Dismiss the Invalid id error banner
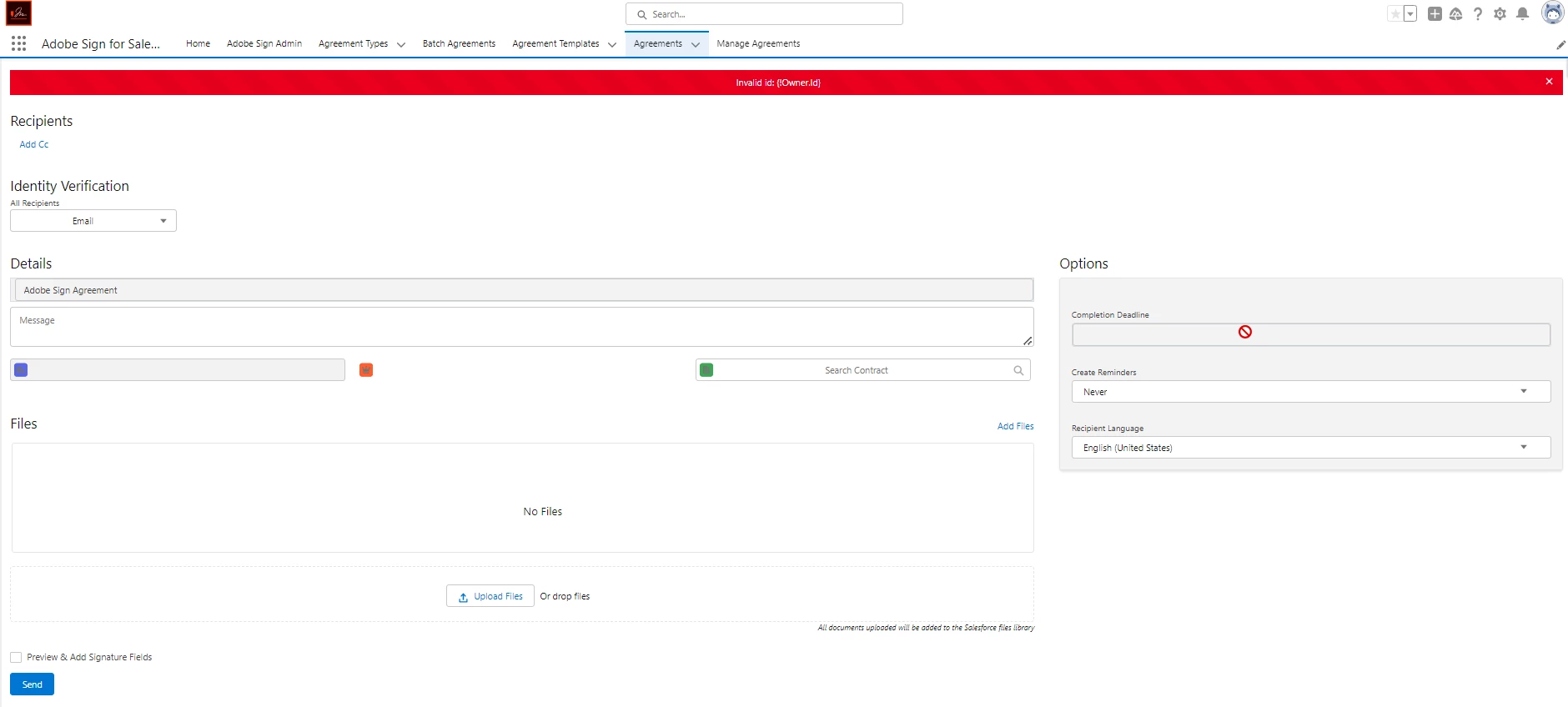This screenshot has height=707, width=1568. pyautogui.click(x=1549, y=82)
